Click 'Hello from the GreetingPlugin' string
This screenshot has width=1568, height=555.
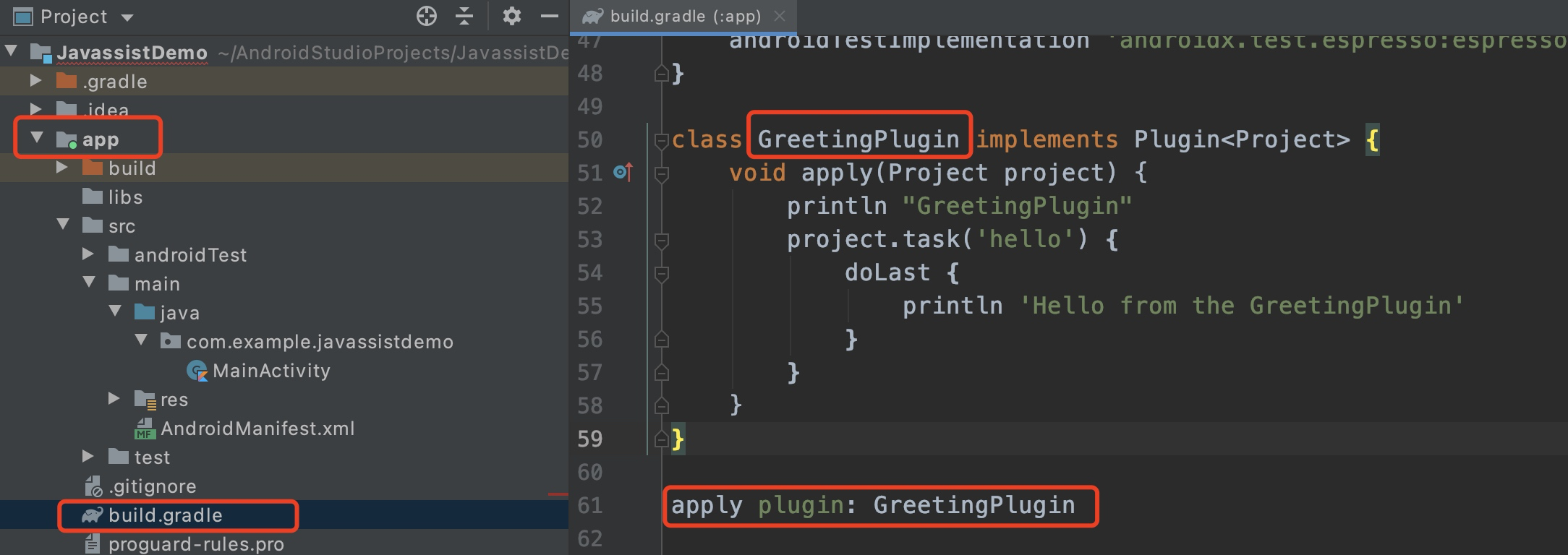(x=1241, y=306)
